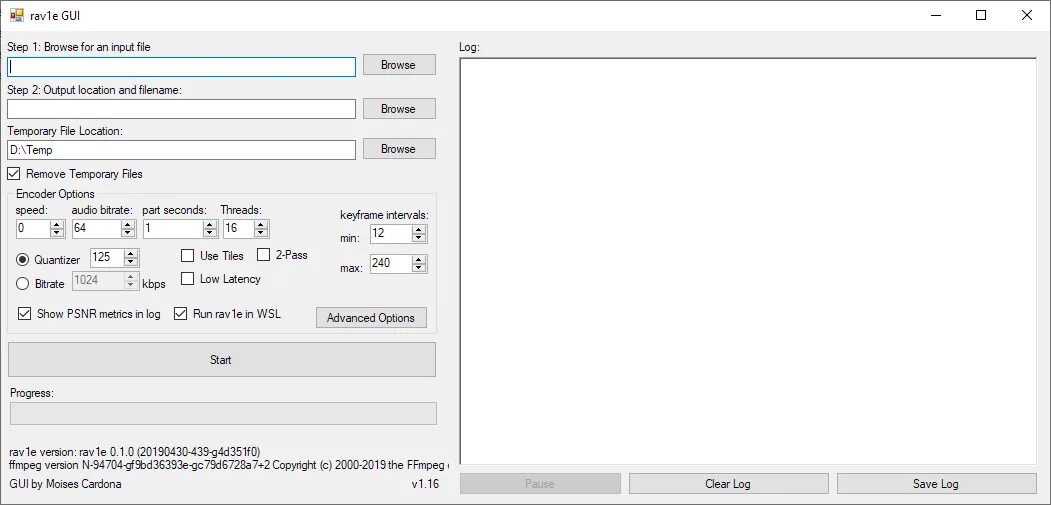Viewport: 1051px width, 505px height.
Task: Browse for an input file
Action: point(399,65)
